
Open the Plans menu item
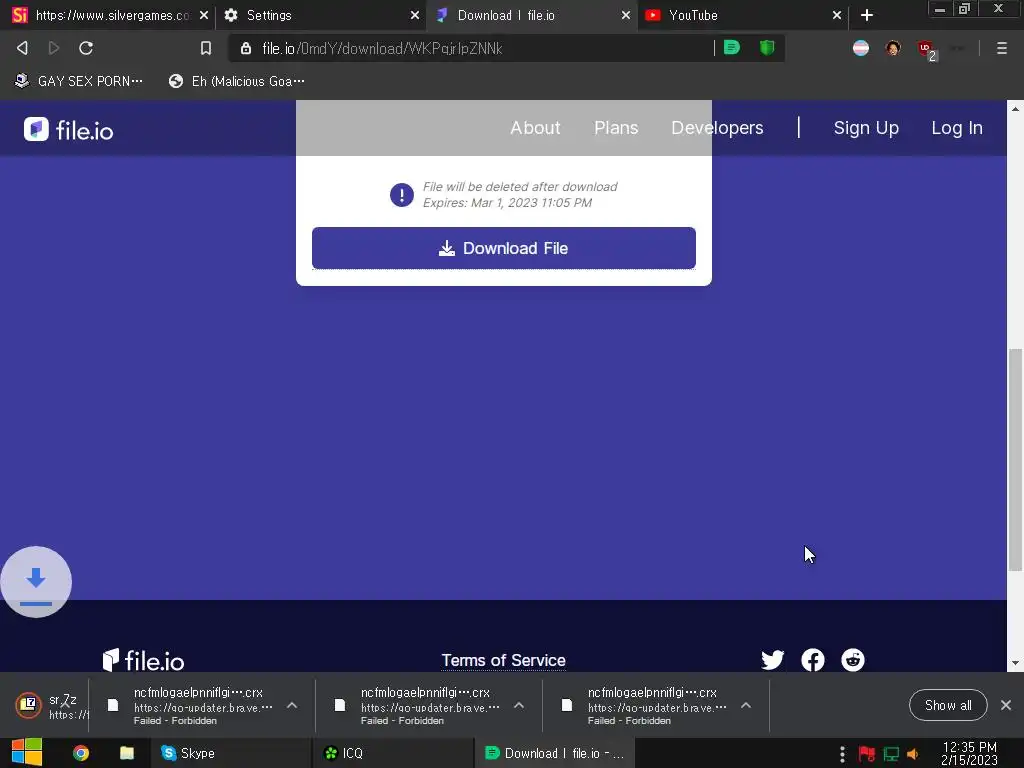coord(616,127)
